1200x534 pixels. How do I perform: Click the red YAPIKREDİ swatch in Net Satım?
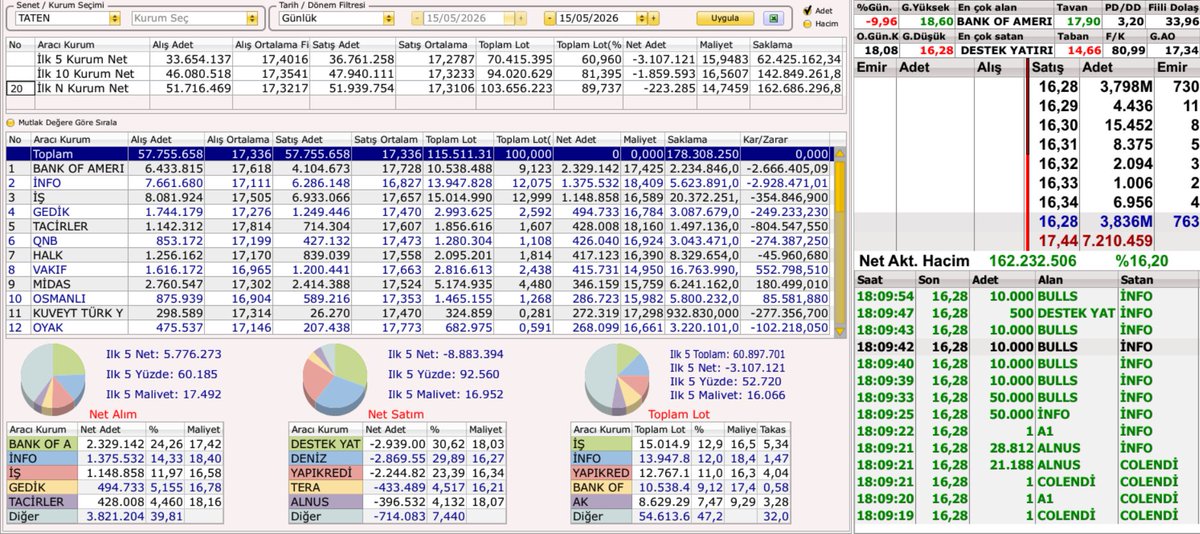[324, 473]
